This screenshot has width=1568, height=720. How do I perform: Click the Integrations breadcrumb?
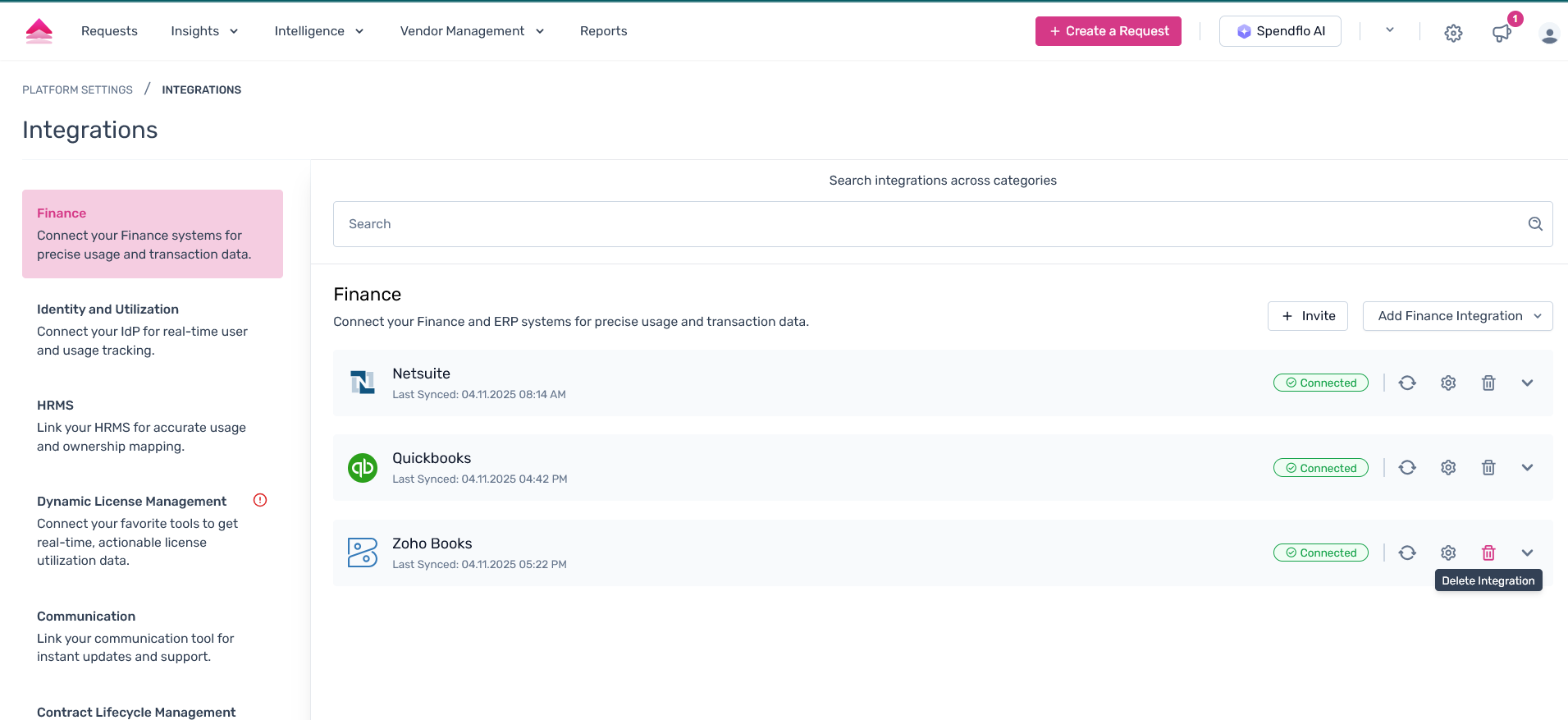click(x=201, y=89)
